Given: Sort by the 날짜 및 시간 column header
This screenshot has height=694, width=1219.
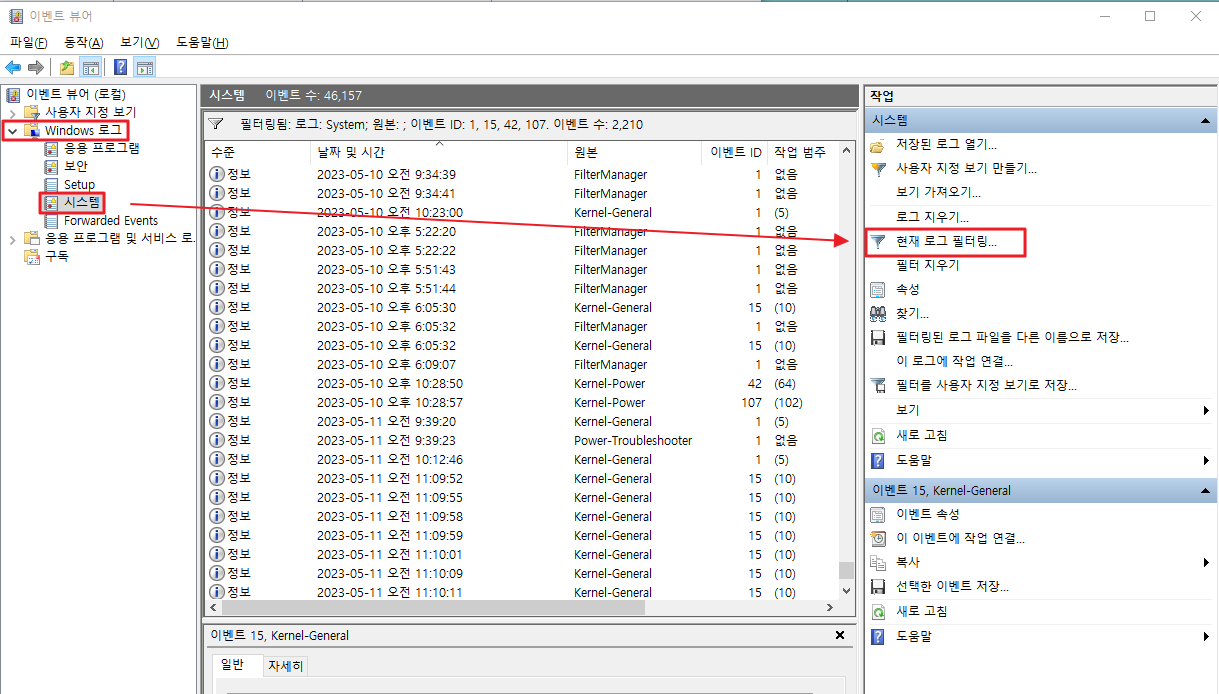Looking at the screenshot, I should (x=438, y=152).
